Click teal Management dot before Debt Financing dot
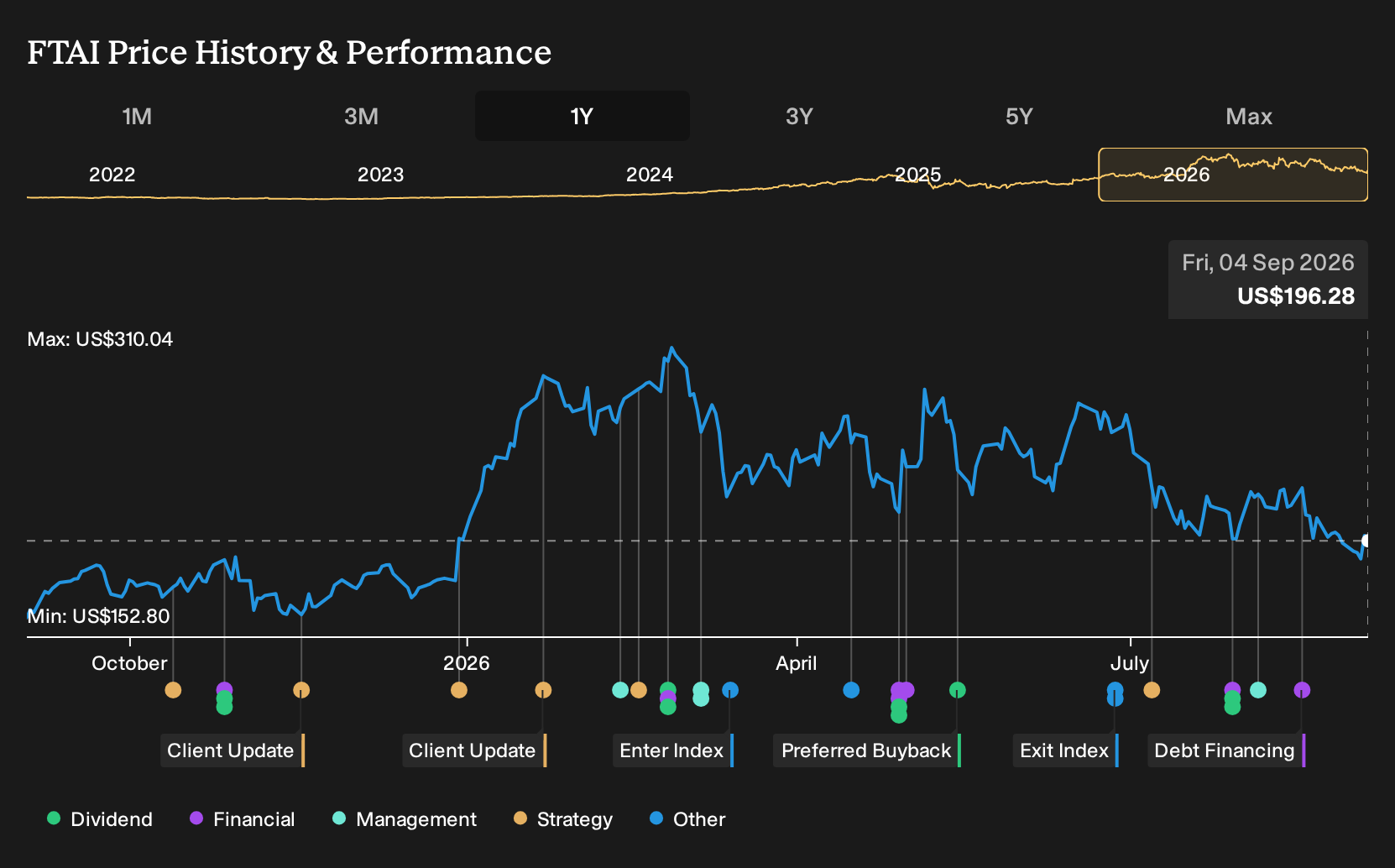This screenshot has width=1395, height=868. 1258,690
